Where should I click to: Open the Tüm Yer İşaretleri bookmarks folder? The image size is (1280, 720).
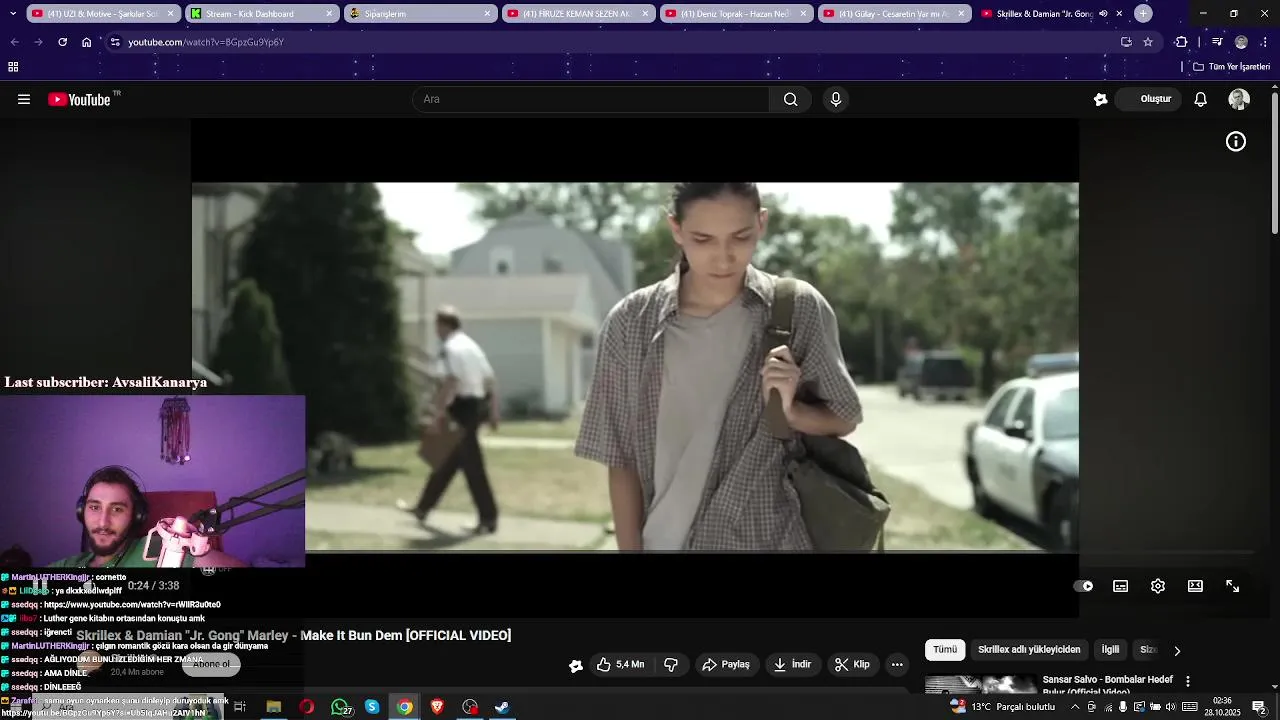[x=1232, y=67]
